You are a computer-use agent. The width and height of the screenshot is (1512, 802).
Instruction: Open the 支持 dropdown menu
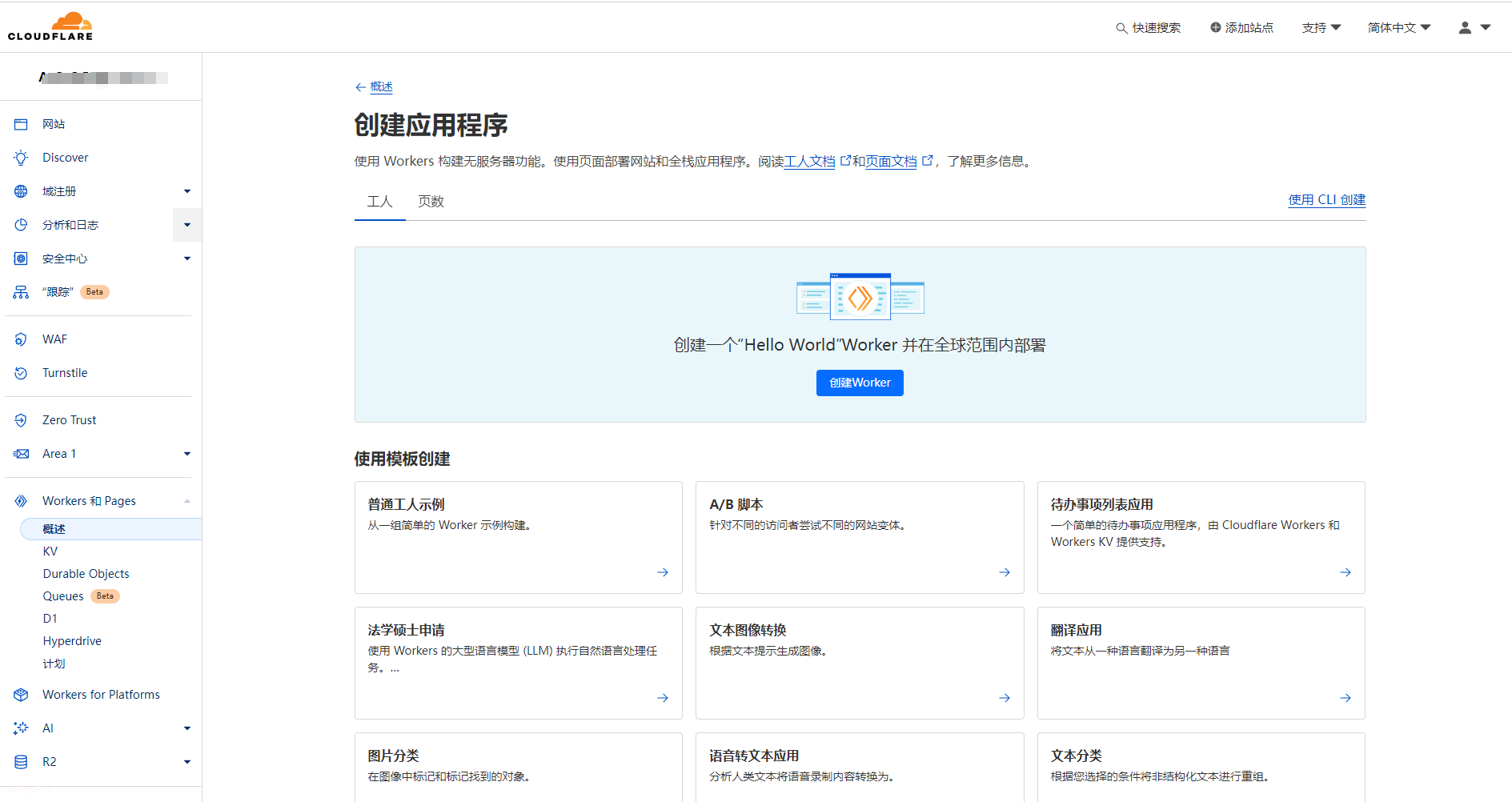1321,27
